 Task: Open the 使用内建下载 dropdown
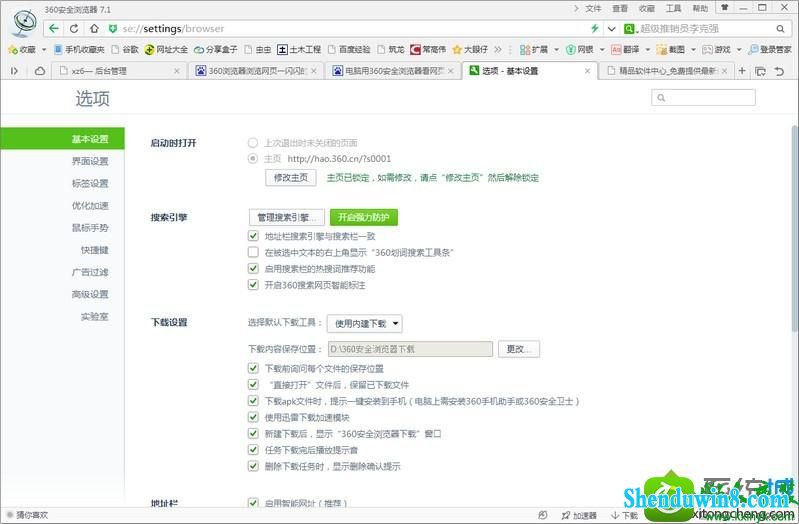coord(365,323)
